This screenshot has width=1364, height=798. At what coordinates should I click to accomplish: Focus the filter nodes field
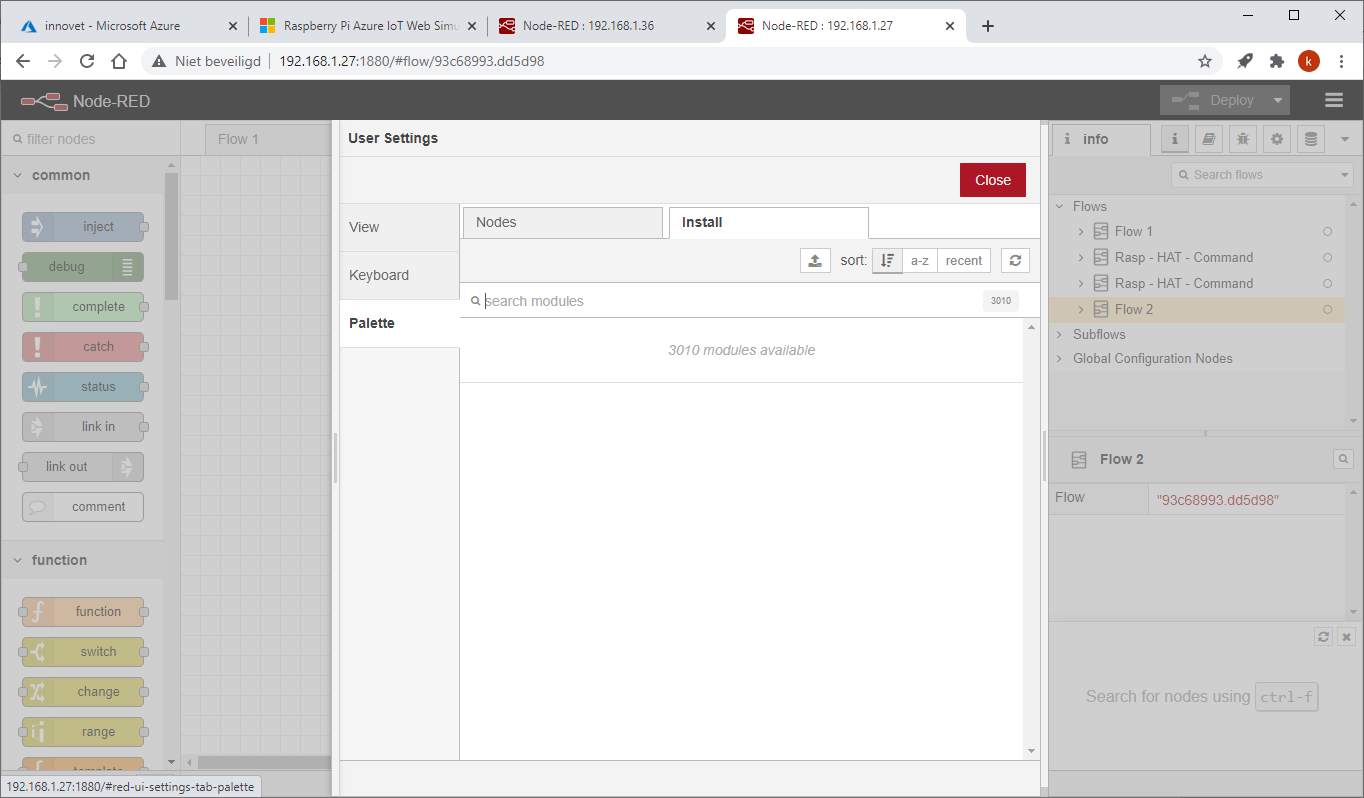(x=90, y=139)
